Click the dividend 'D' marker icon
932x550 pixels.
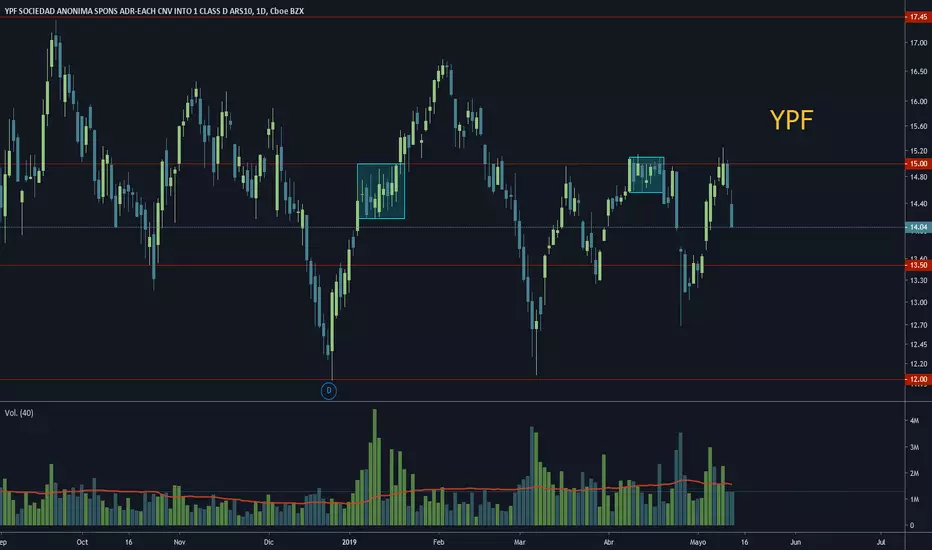pyautogui.click(x=329, y=391)
